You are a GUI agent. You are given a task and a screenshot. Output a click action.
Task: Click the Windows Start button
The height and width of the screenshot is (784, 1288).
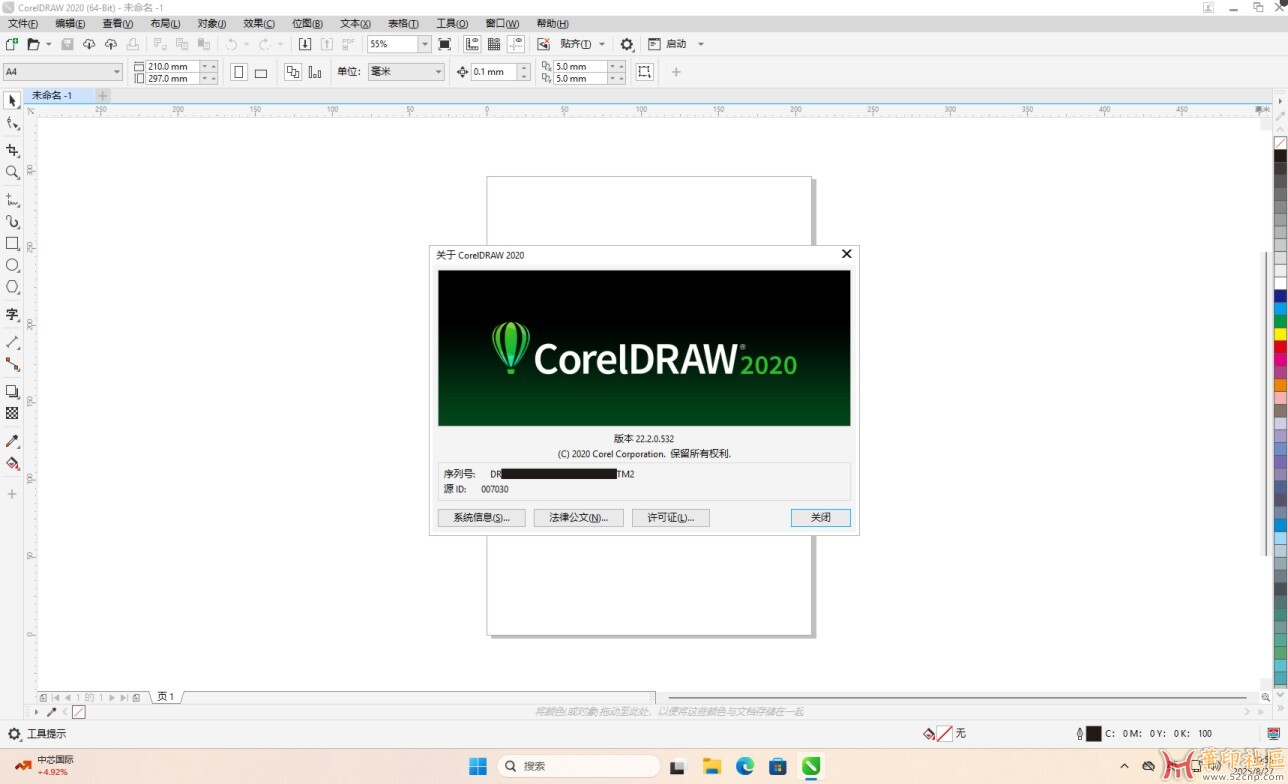pos(478,766)
